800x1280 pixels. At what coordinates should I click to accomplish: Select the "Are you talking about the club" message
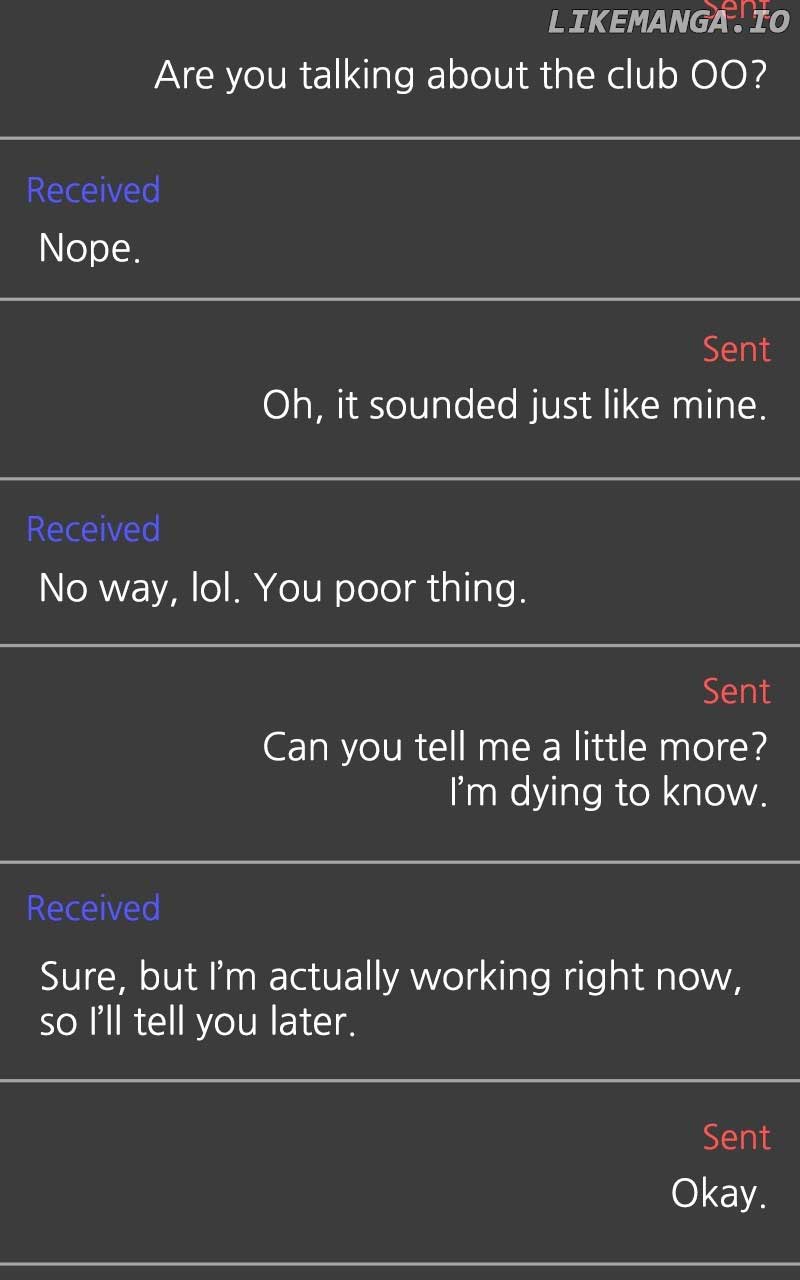(x=460, y=76)
